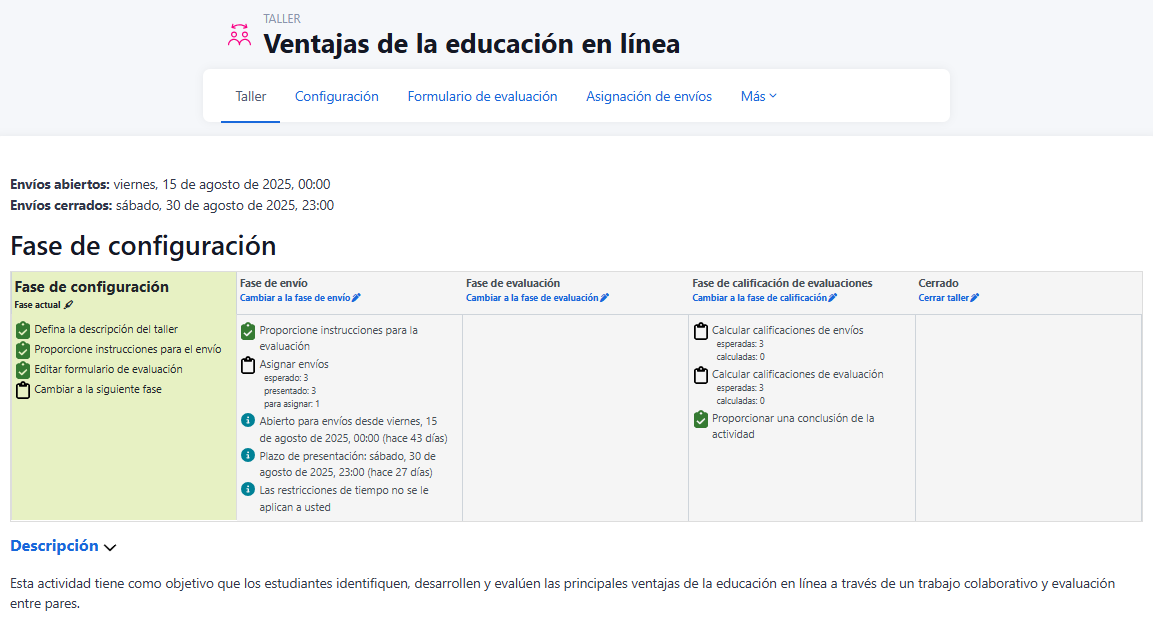Screen dimensions: 1153x619
Task: Switch to the 'Configuración' tab
Action: click(336, 97)
